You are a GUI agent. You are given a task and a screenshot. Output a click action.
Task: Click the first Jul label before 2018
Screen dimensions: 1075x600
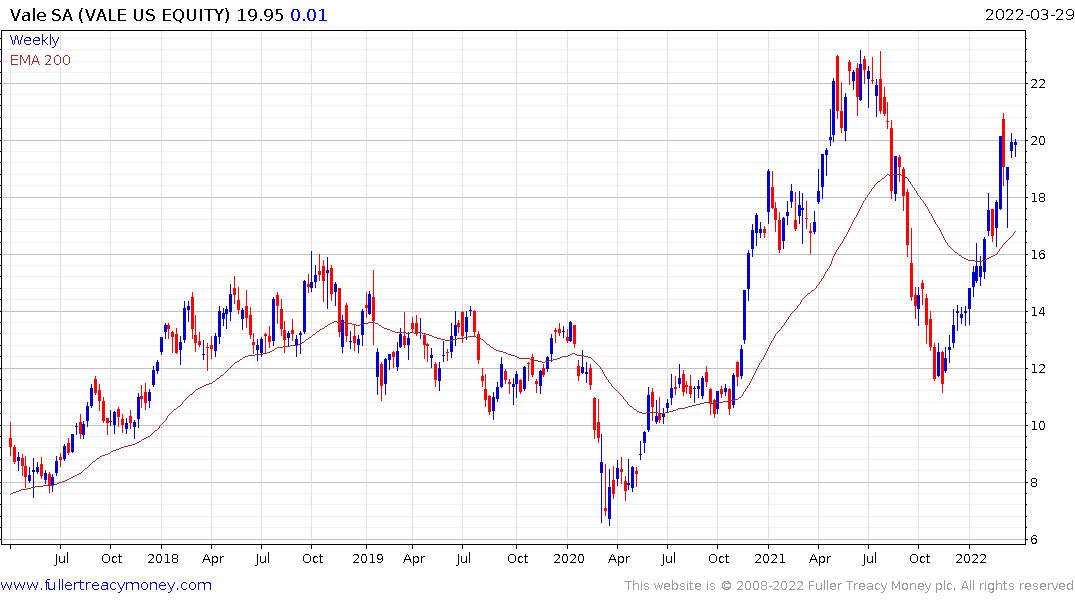(x=61, y=559)
